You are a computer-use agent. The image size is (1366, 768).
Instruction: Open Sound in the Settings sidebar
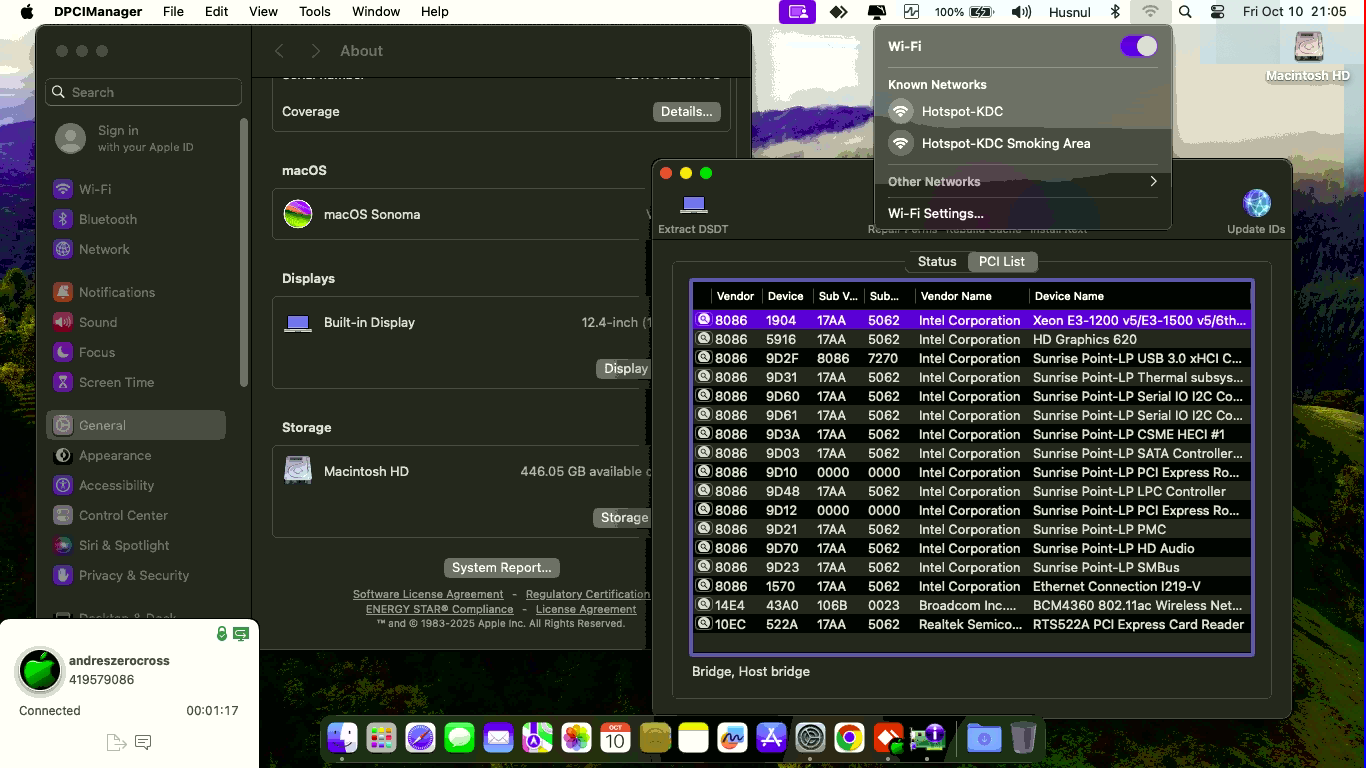136,322
